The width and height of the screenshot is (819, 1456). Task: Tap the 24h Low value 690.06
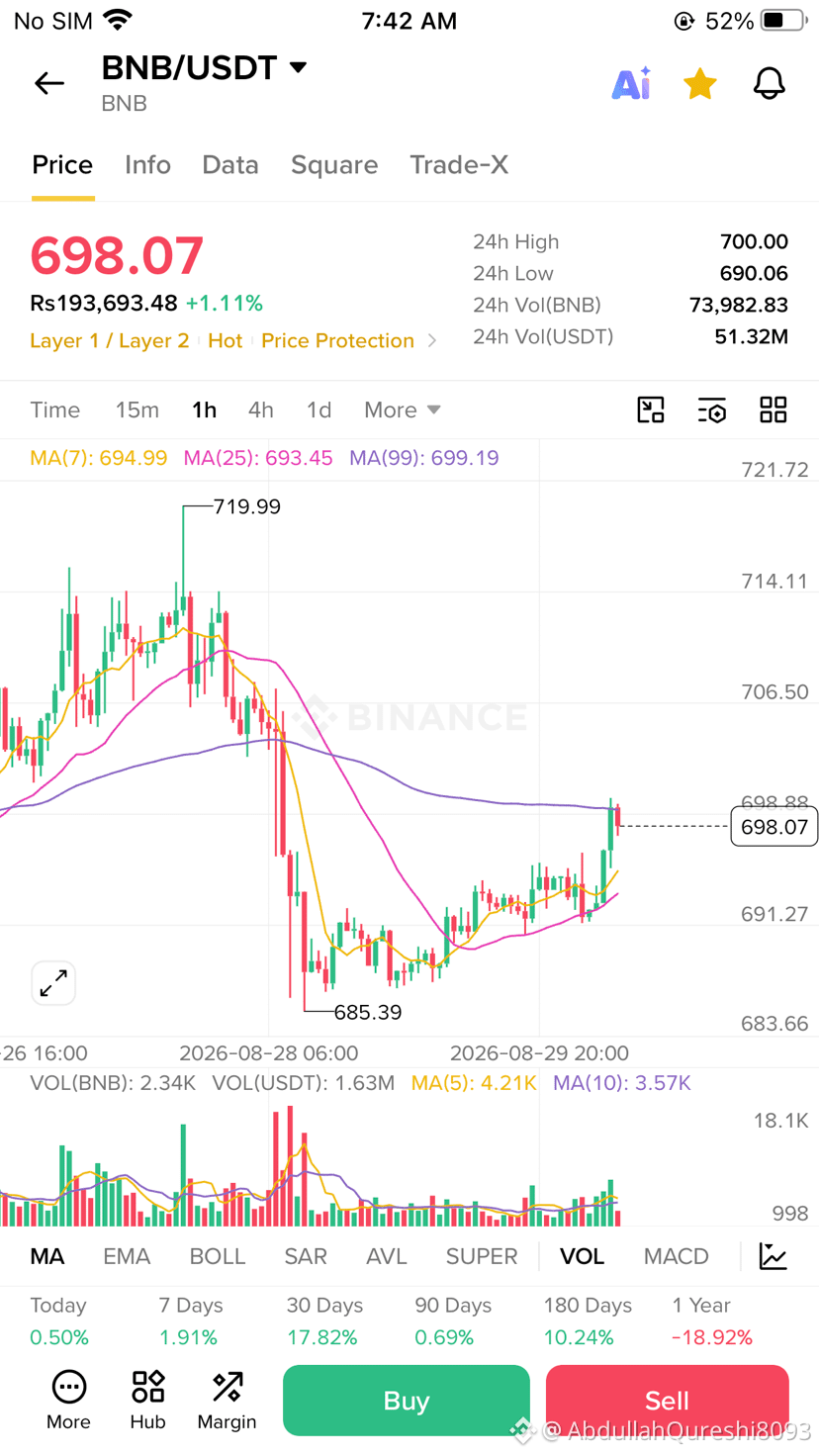click(x=754, y=273)
